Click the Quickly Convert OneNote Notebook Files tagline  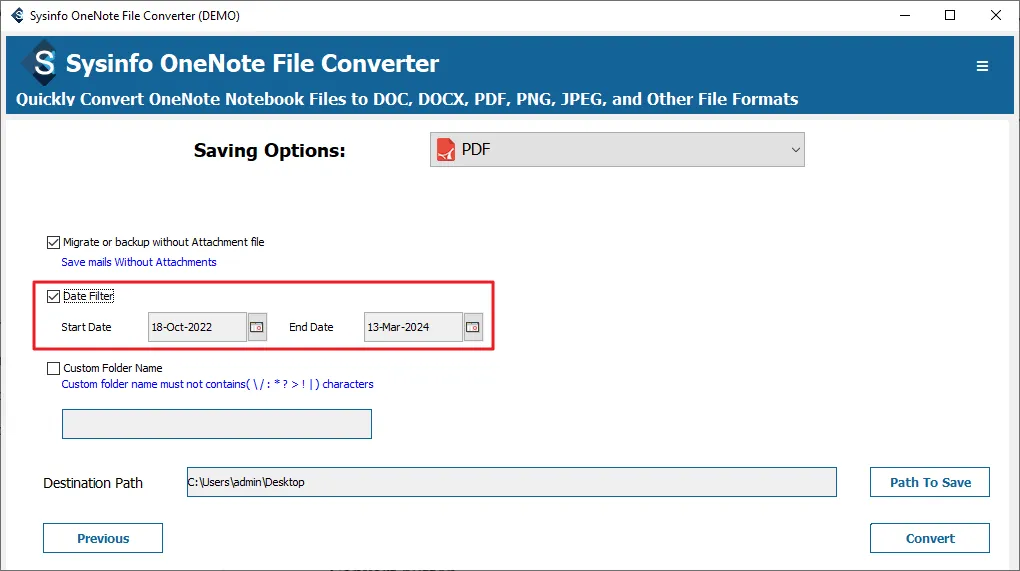point(407,99)
